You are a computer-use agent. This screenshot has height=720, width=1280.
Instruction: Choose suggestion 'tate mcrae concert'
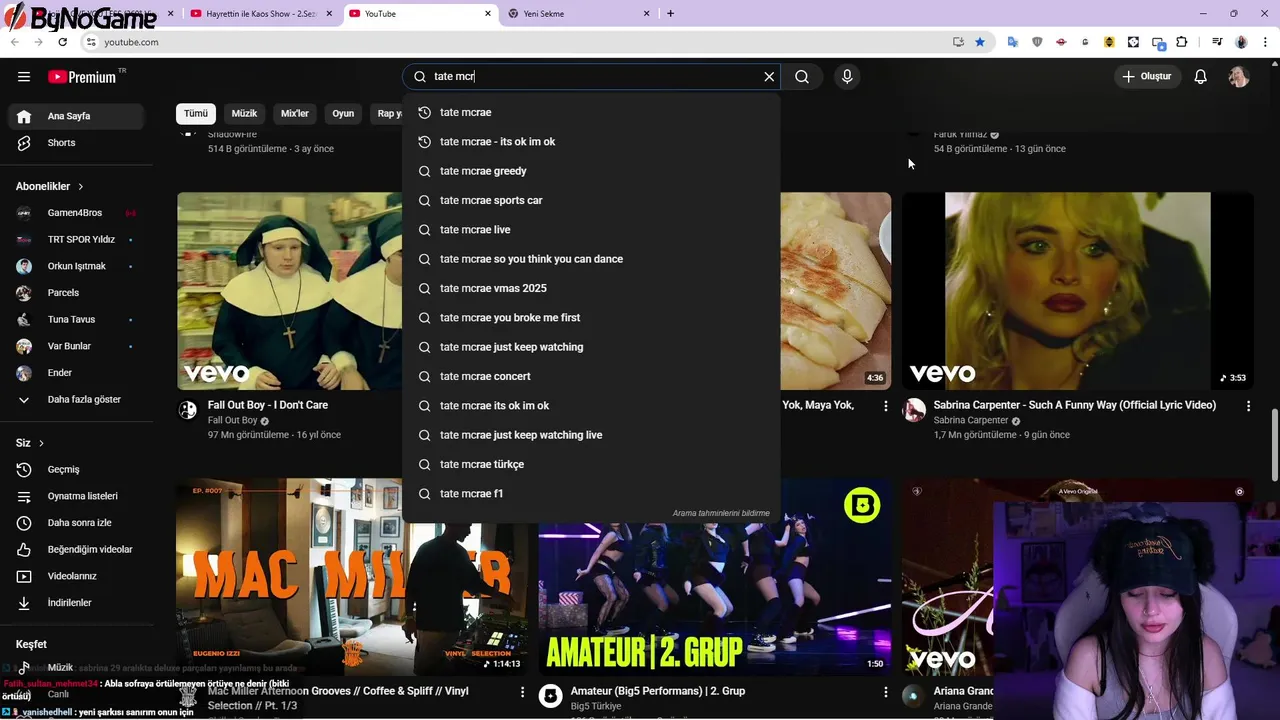[591, 376]
